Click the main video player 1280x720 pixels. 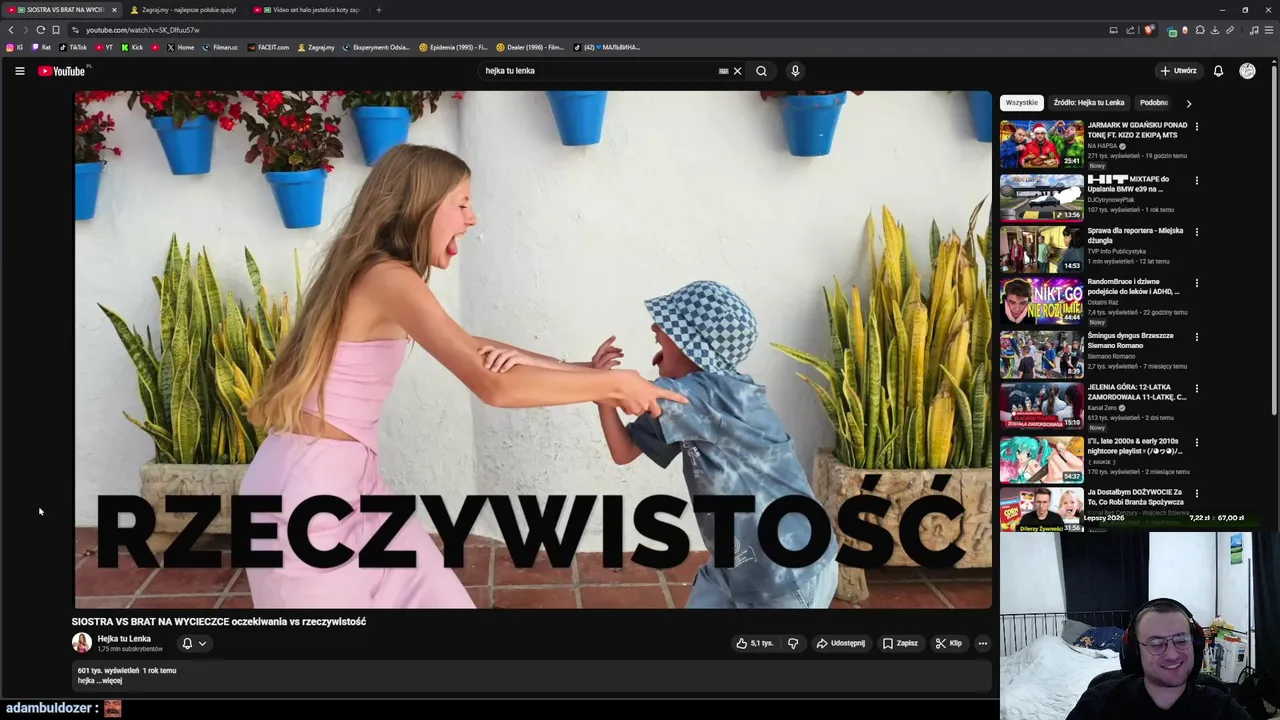(533, 350)
